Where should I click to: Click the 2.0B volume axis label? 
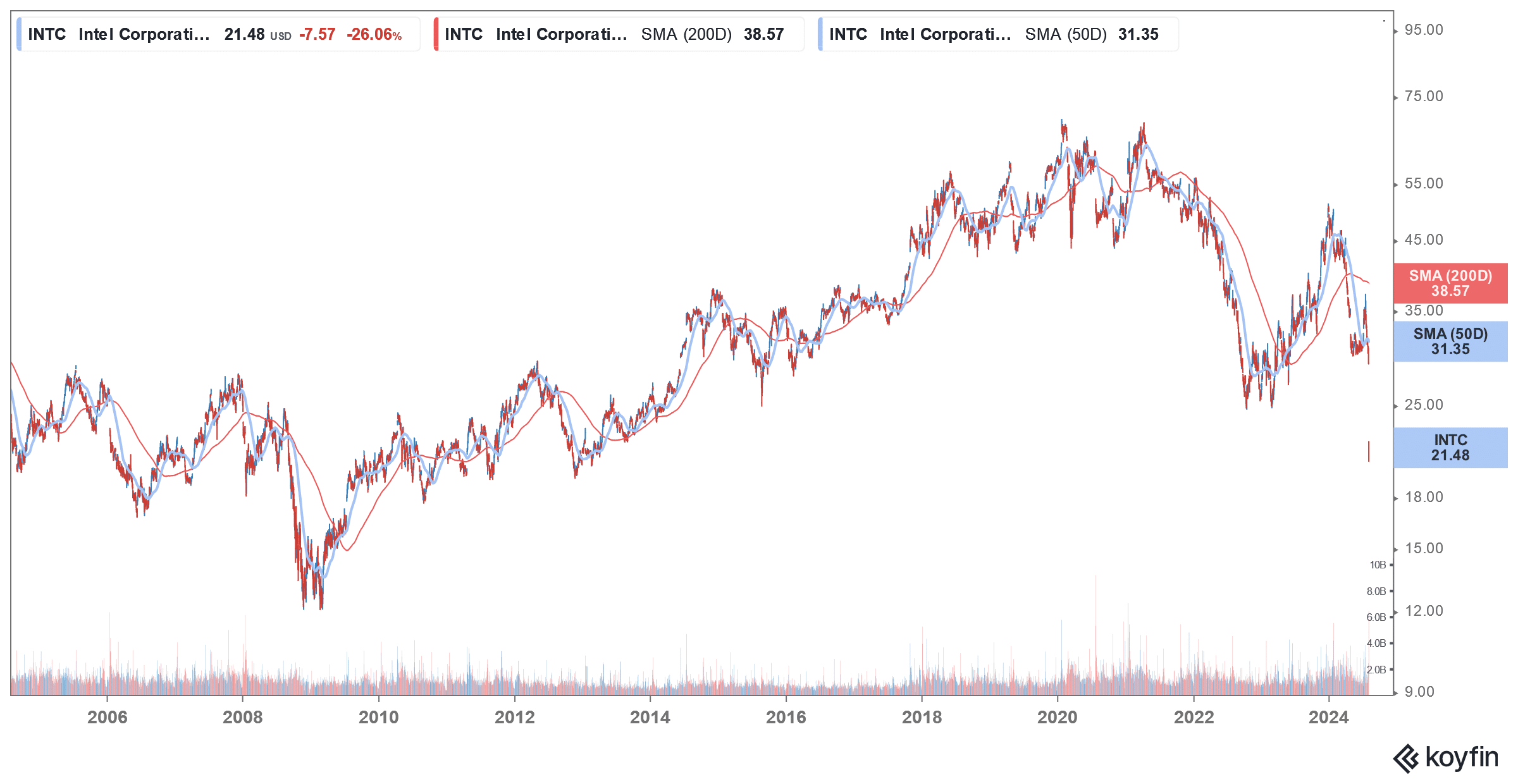[1376, 670]
